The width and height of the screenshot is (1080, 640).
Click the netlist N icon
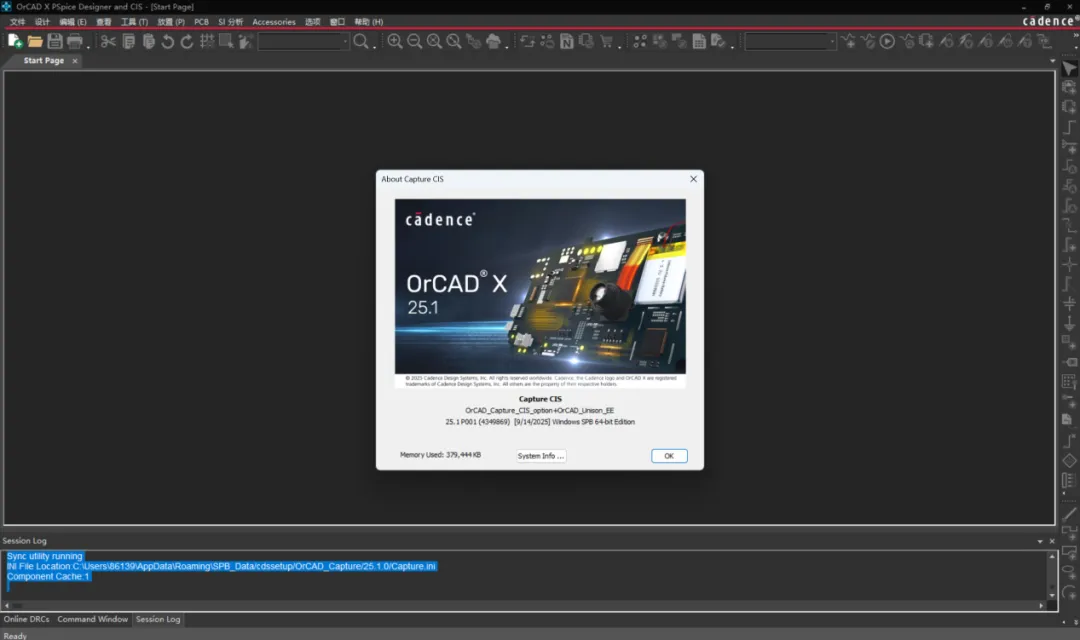click(x=567, y=42)
